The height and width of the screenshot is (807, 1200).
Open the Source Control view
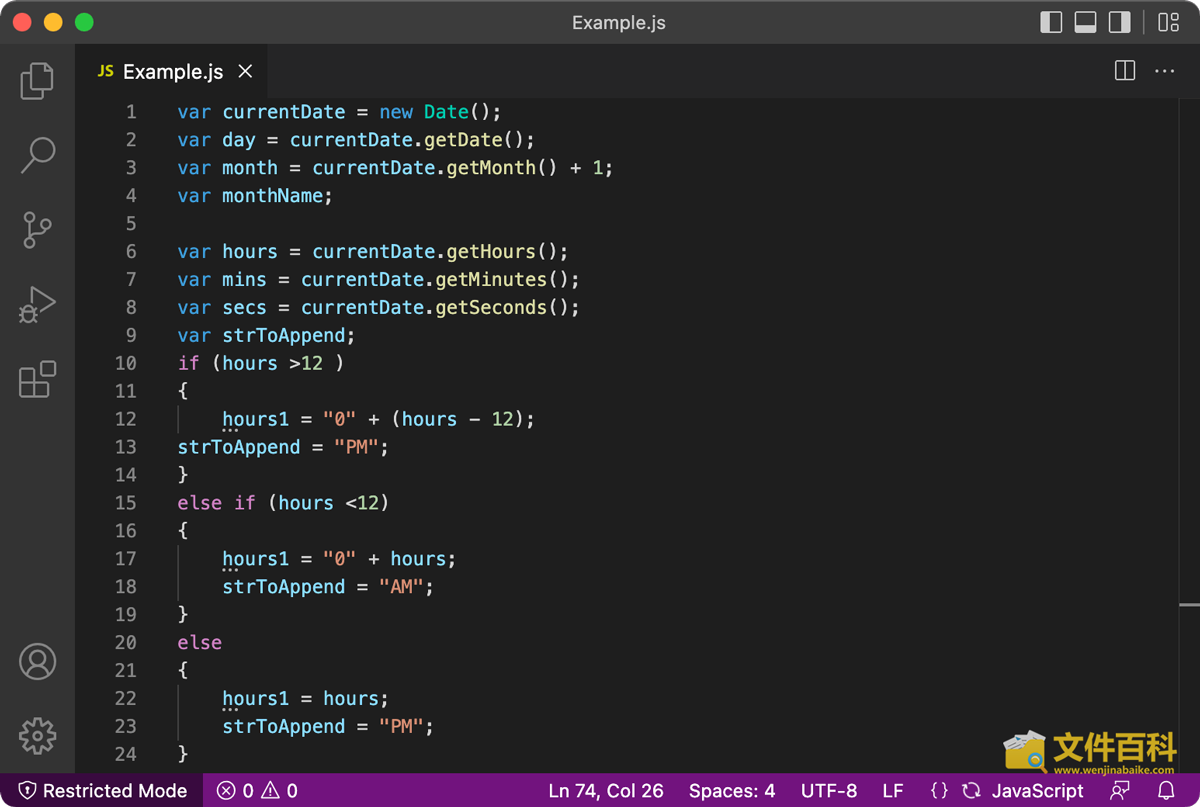coord(37,230)
